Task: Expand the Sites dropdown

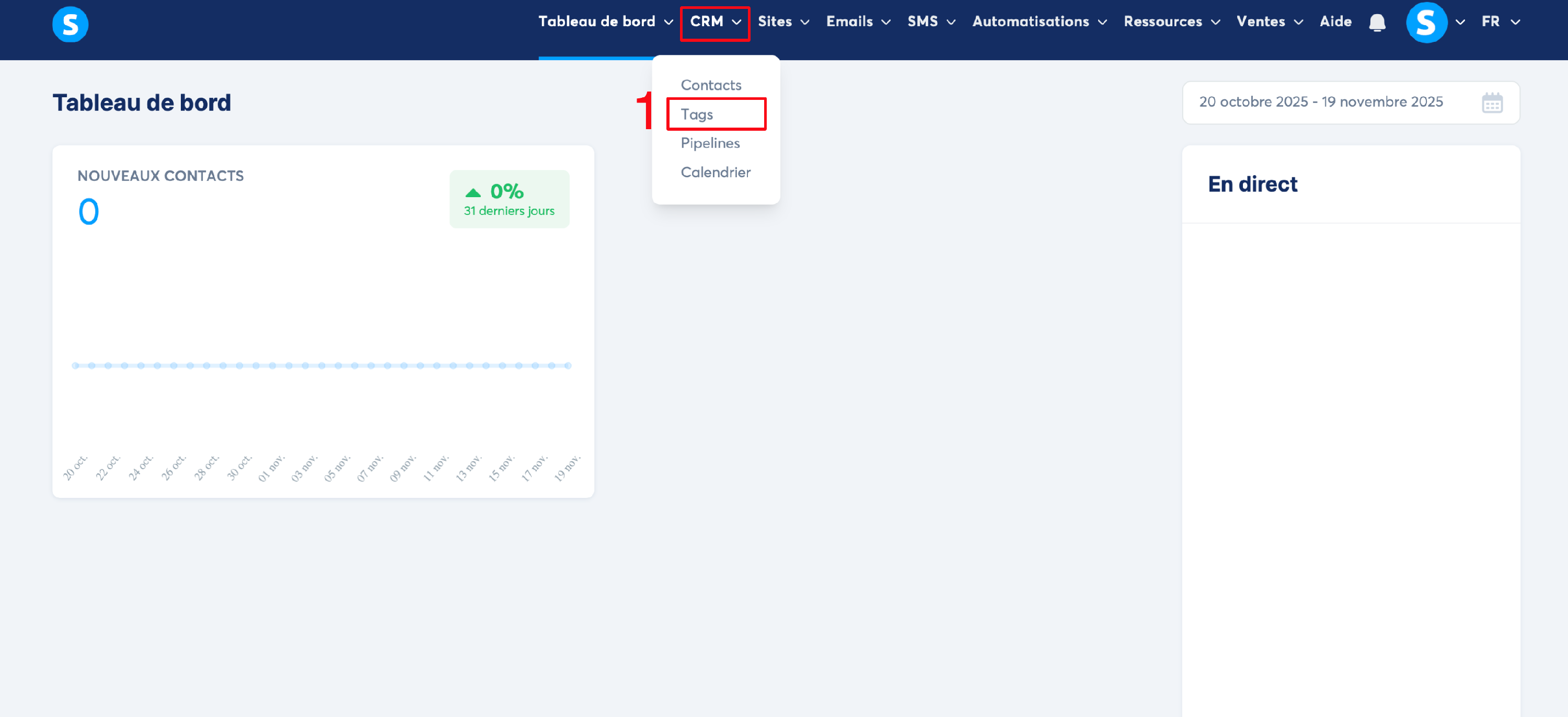Action: 783,21
